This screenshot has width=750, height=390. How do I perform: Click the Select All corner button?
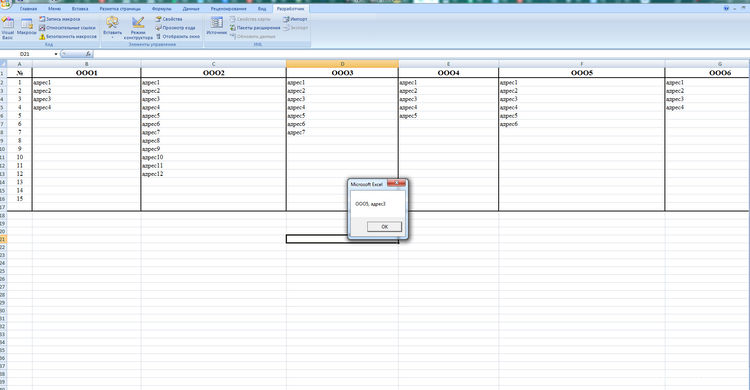pyautogui.click(x=3, y=64)
